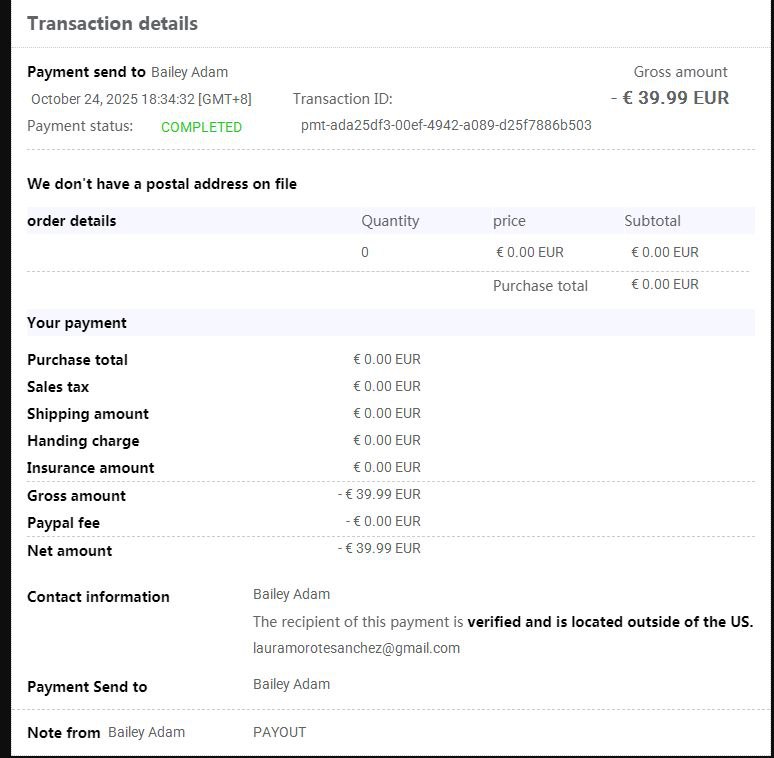This screenshot has width=774, height=758.
Task: Click the "Transaction details" heading
Action: [112, 23]
